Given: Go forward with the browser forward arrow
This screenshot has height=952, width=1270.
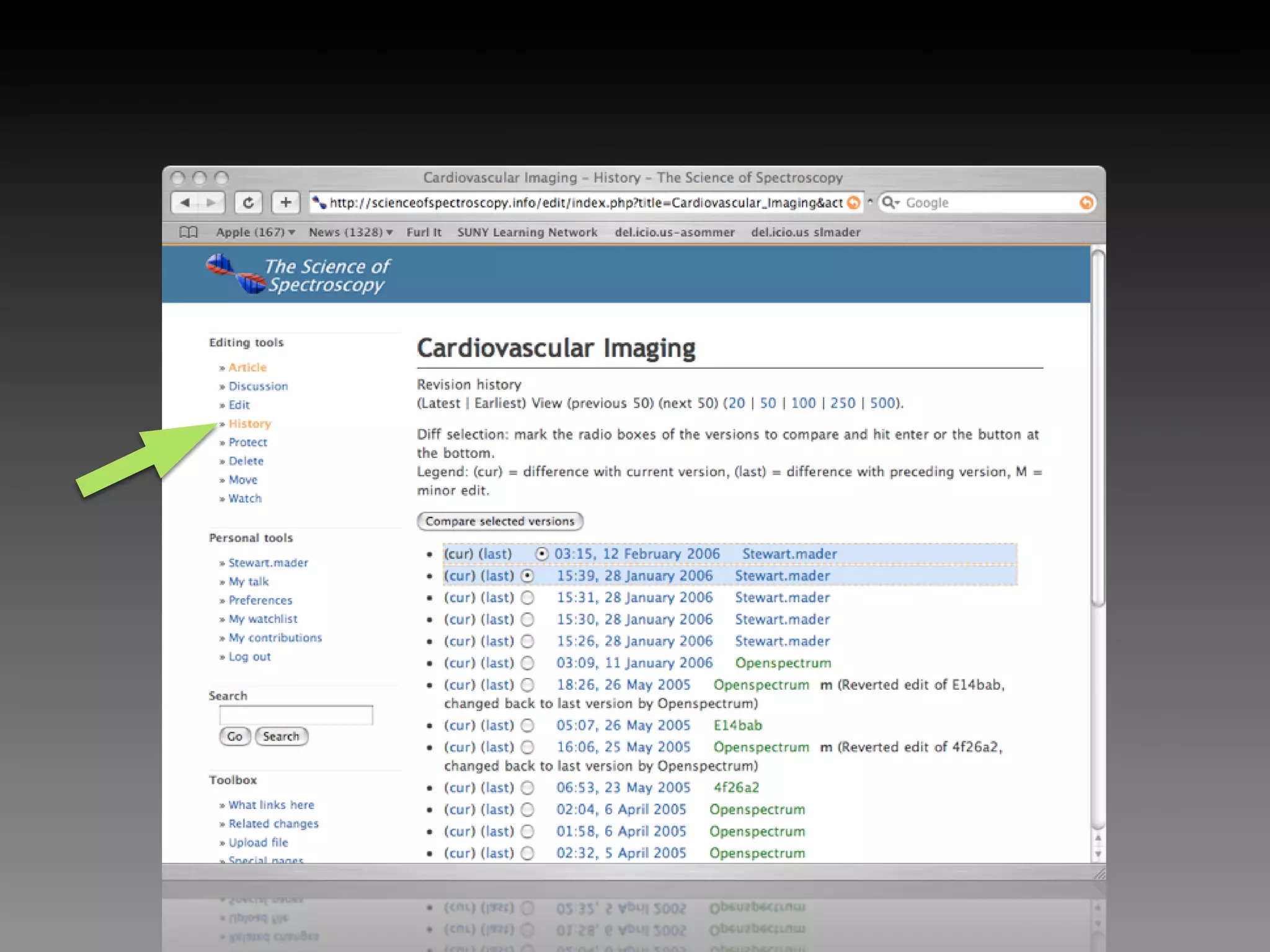Looking at the screenshot, I should pyautogui.click(x=211, y=203).
